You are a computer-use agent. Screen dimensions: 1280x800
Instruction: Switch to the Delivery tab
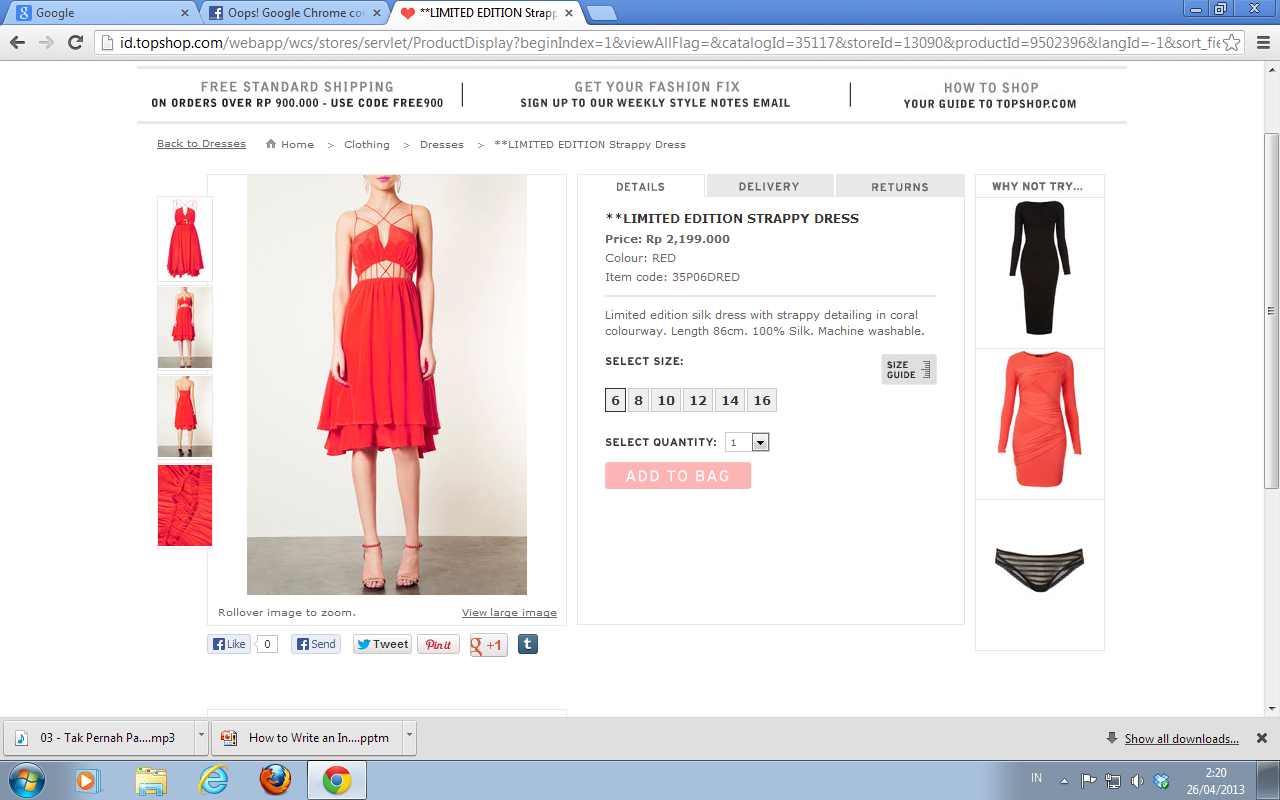[769, 186]
